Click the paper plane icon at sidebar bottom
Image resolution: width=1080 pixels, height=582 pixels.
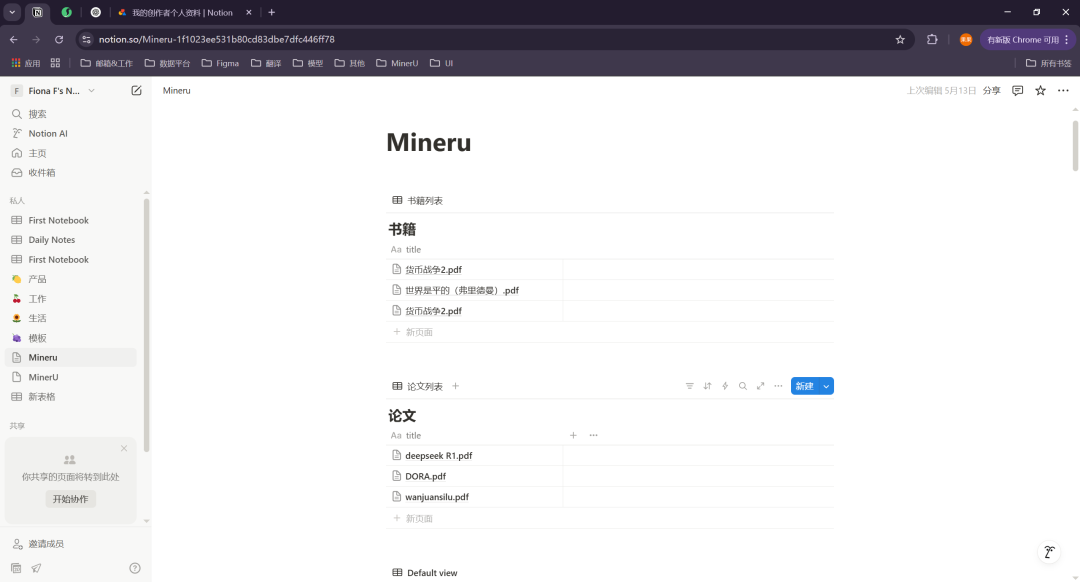tap(36, 568)
